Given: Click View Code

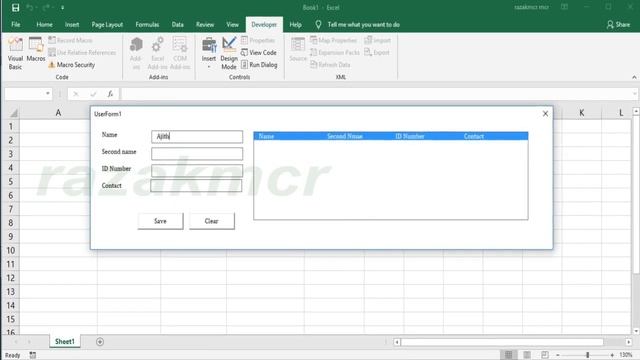Looking at the screenshot, I should point(259,53).
